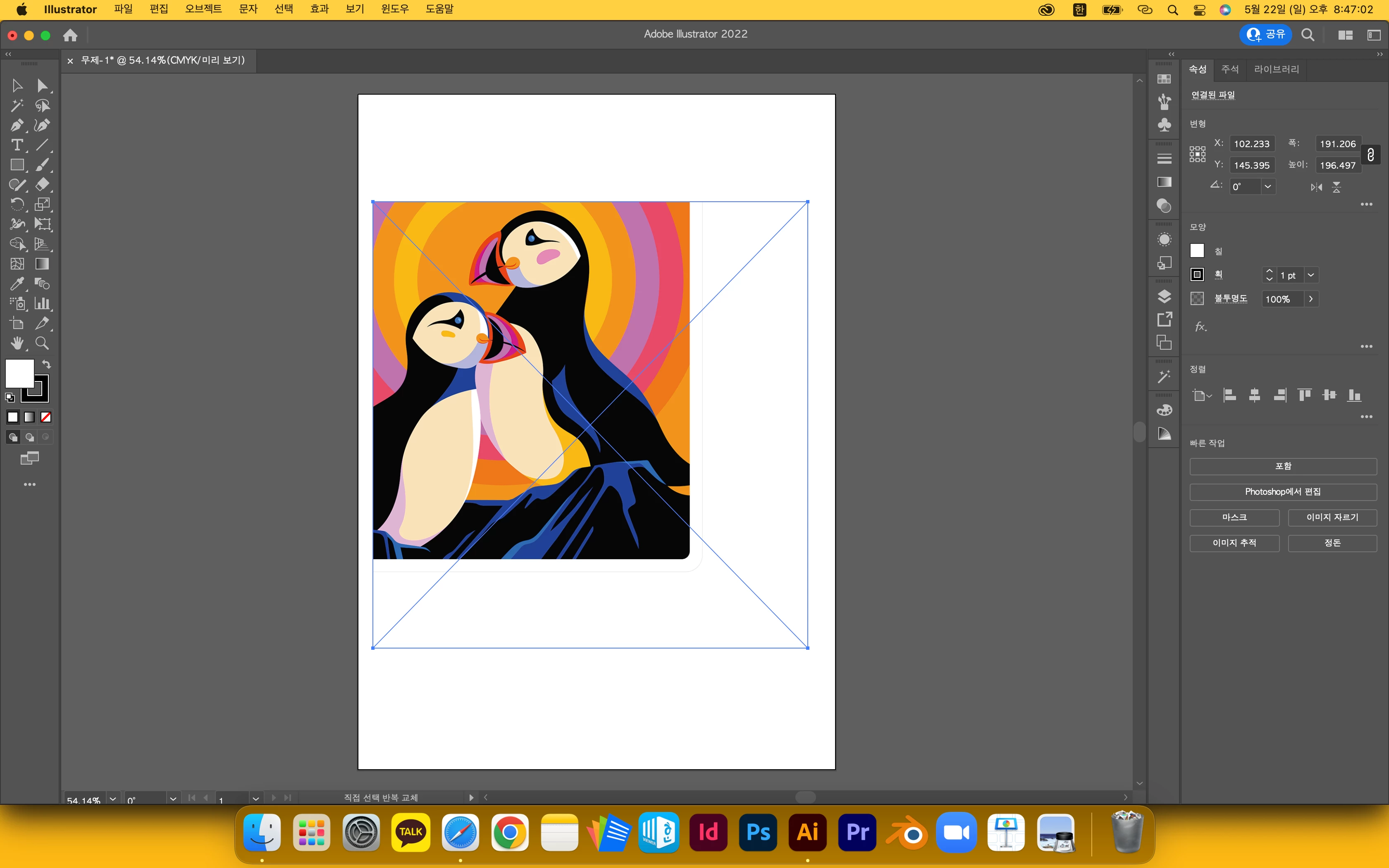1389x868 pixels.
Task: Expand the opacity slider arrow
Action: (1311, 299)
